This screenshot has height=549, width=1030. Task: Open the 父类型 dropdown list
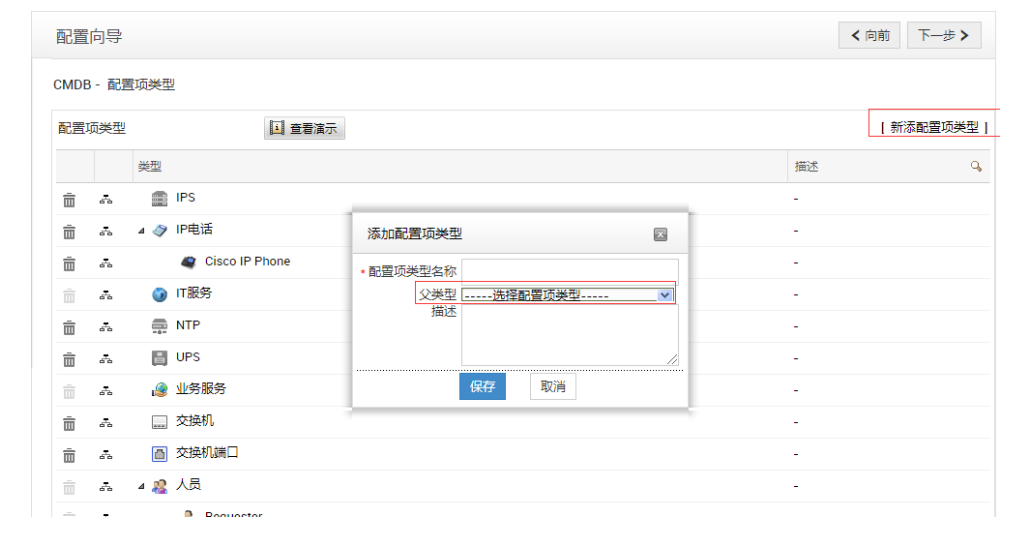tap(665, 295)
